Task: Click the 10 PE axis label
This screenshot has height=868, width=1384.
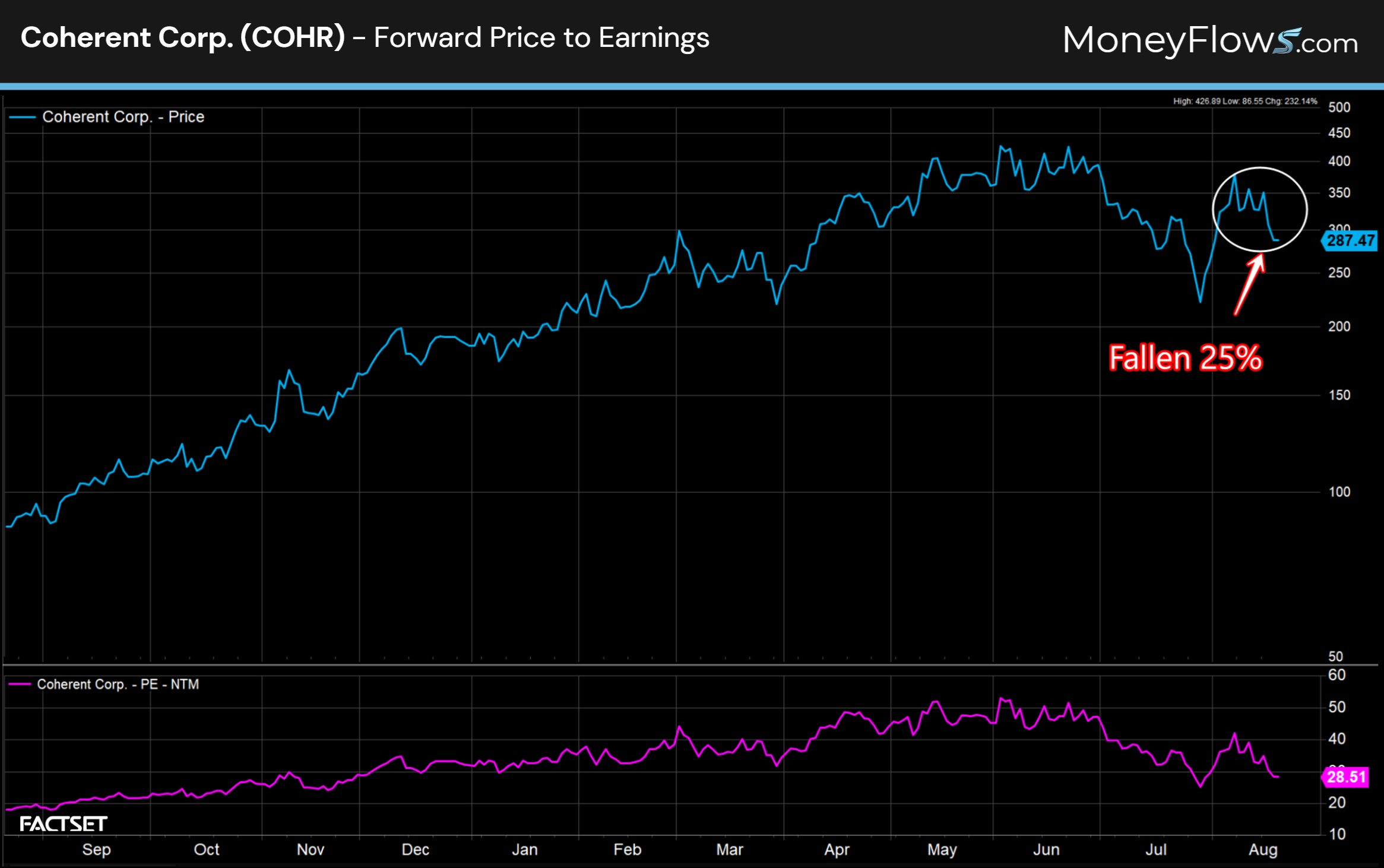Action: point(1337,835)
